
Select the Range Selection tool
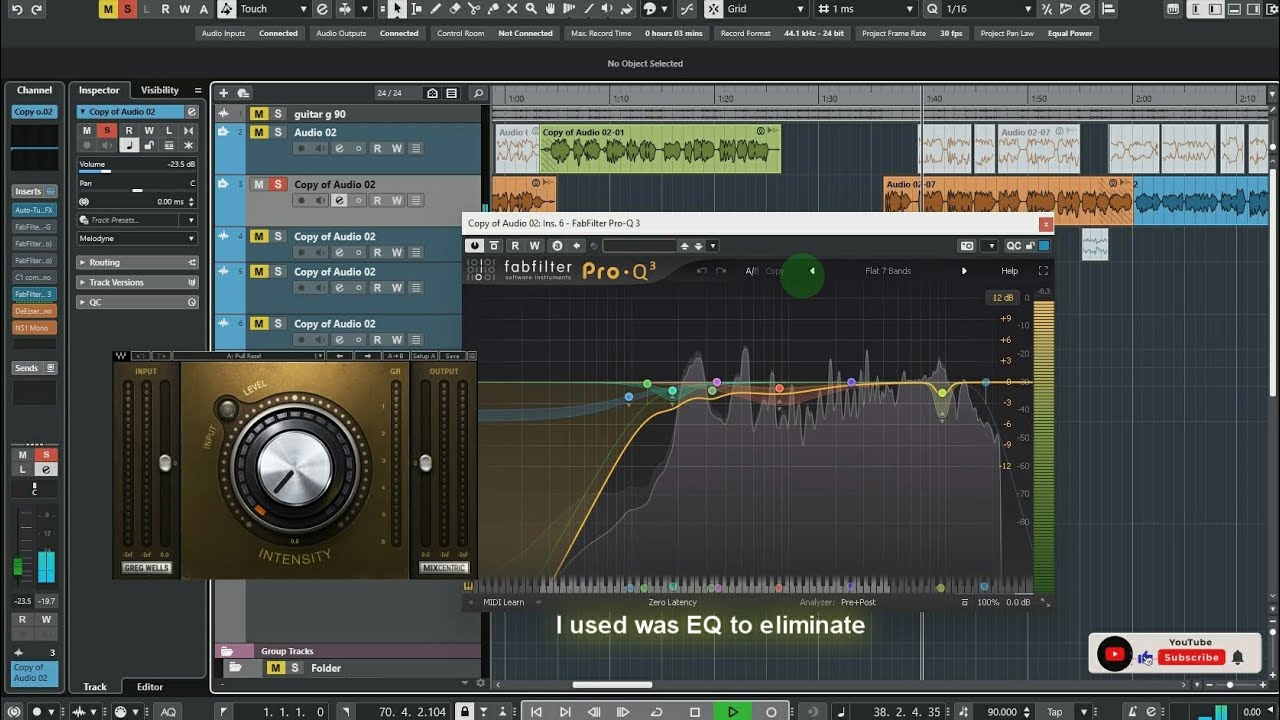tap(416, 9)
